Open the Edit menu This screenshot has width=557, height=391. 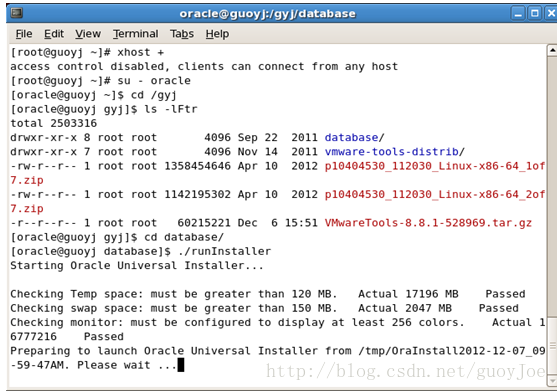coord(54,34)
